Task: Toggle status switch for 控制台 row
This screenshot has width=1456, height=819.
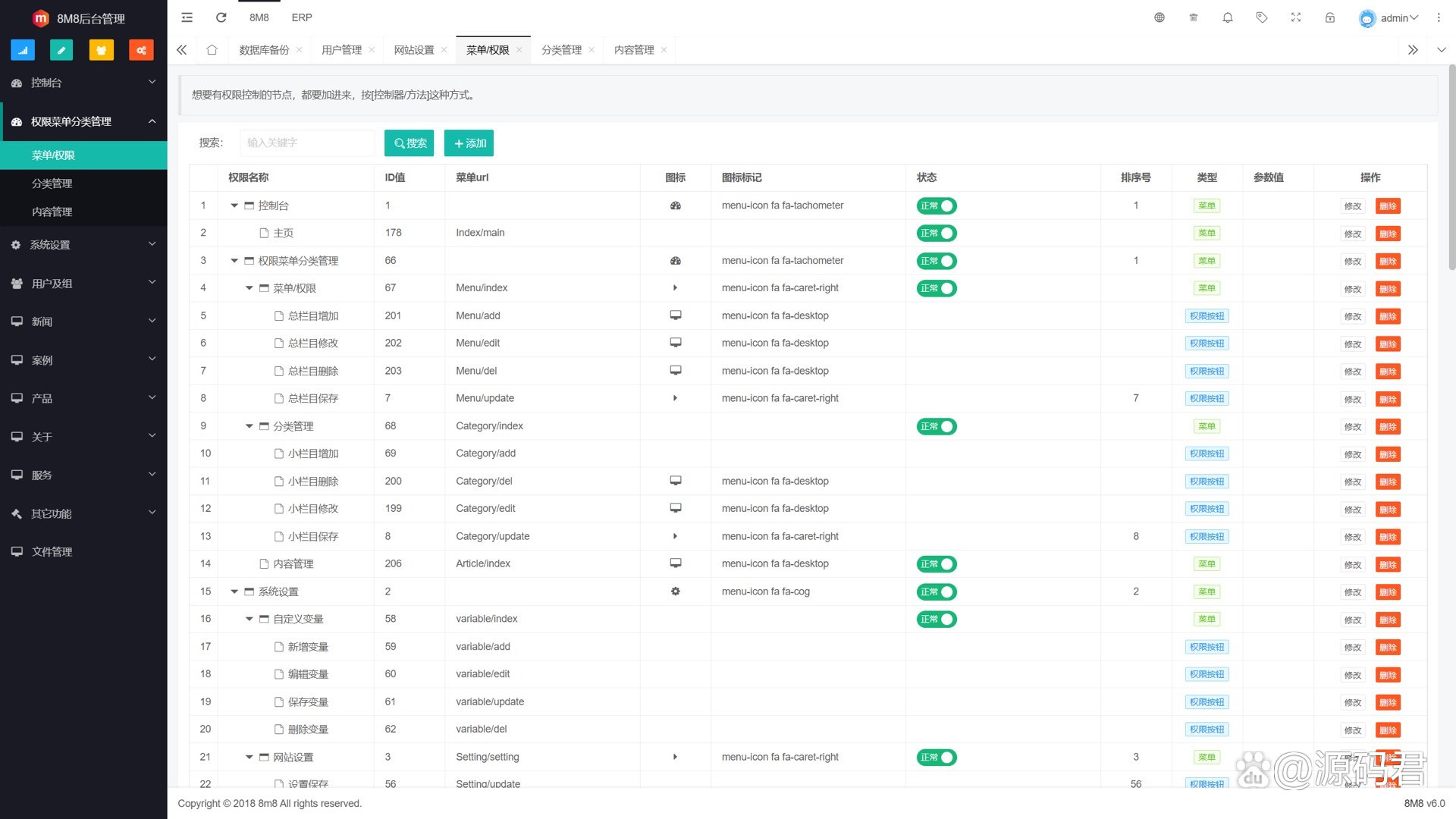Action: coord(937,206)
